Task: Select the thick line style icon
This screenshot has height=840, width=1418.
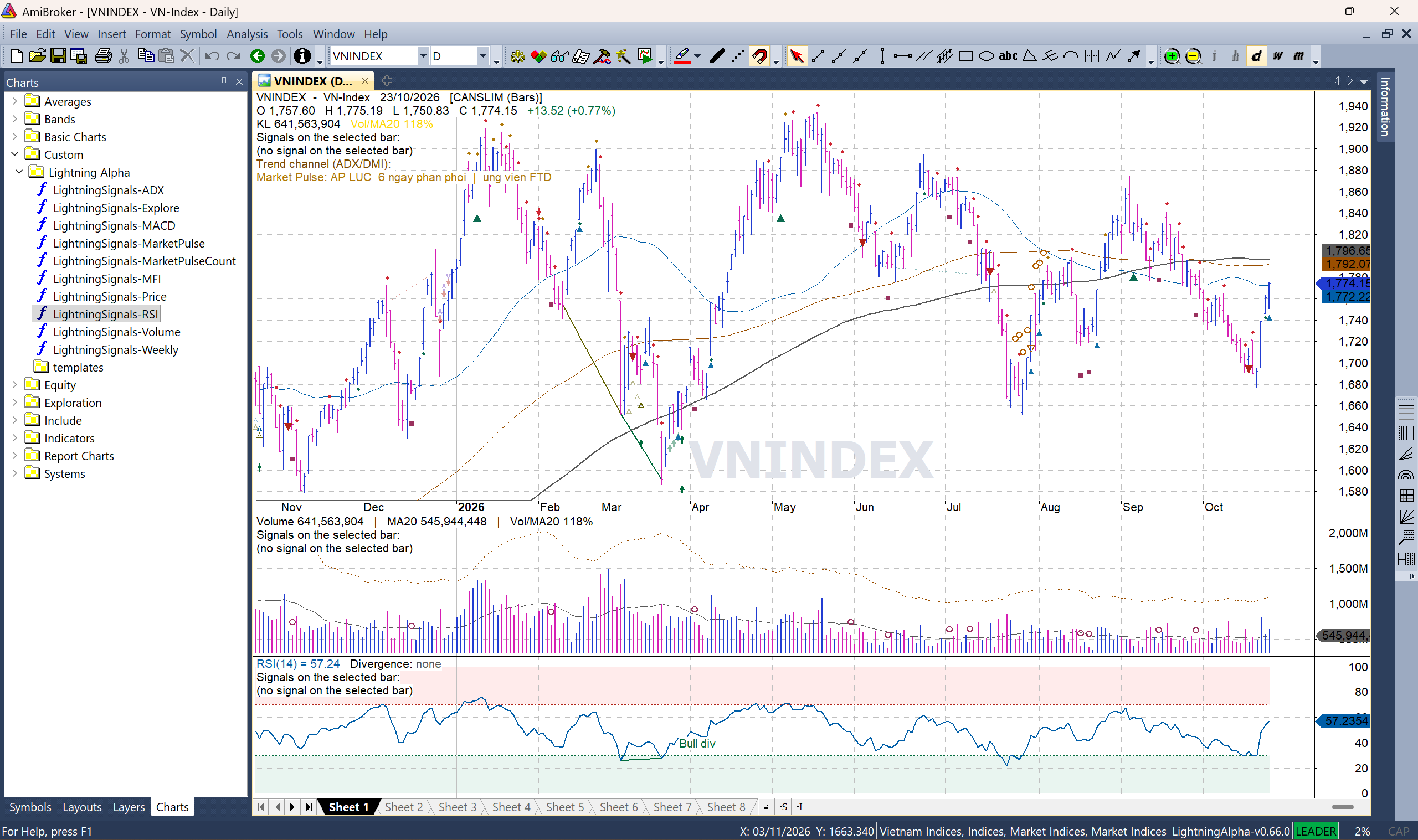Action: pyautogui.click(x=717, y=56)
